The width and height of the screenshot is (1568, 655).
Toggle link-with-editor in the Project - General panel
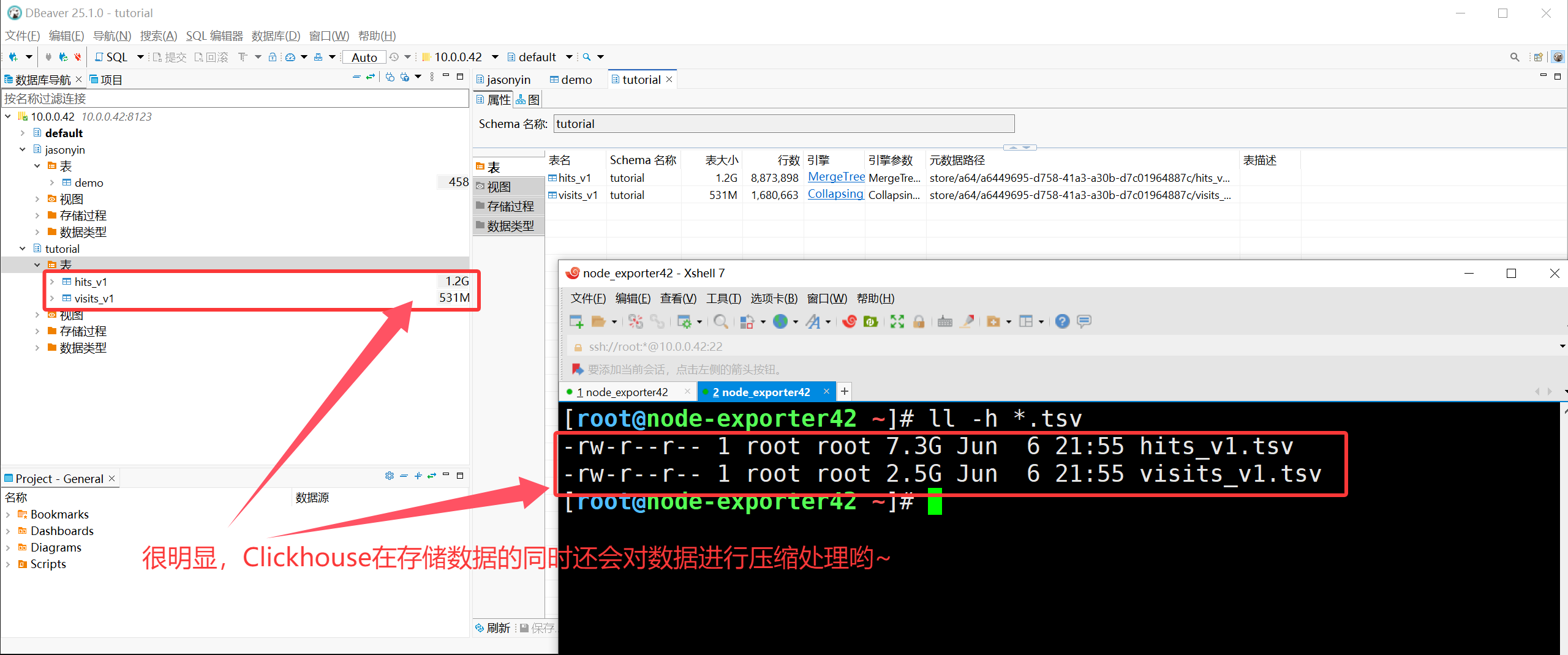(x=432, y=476)
